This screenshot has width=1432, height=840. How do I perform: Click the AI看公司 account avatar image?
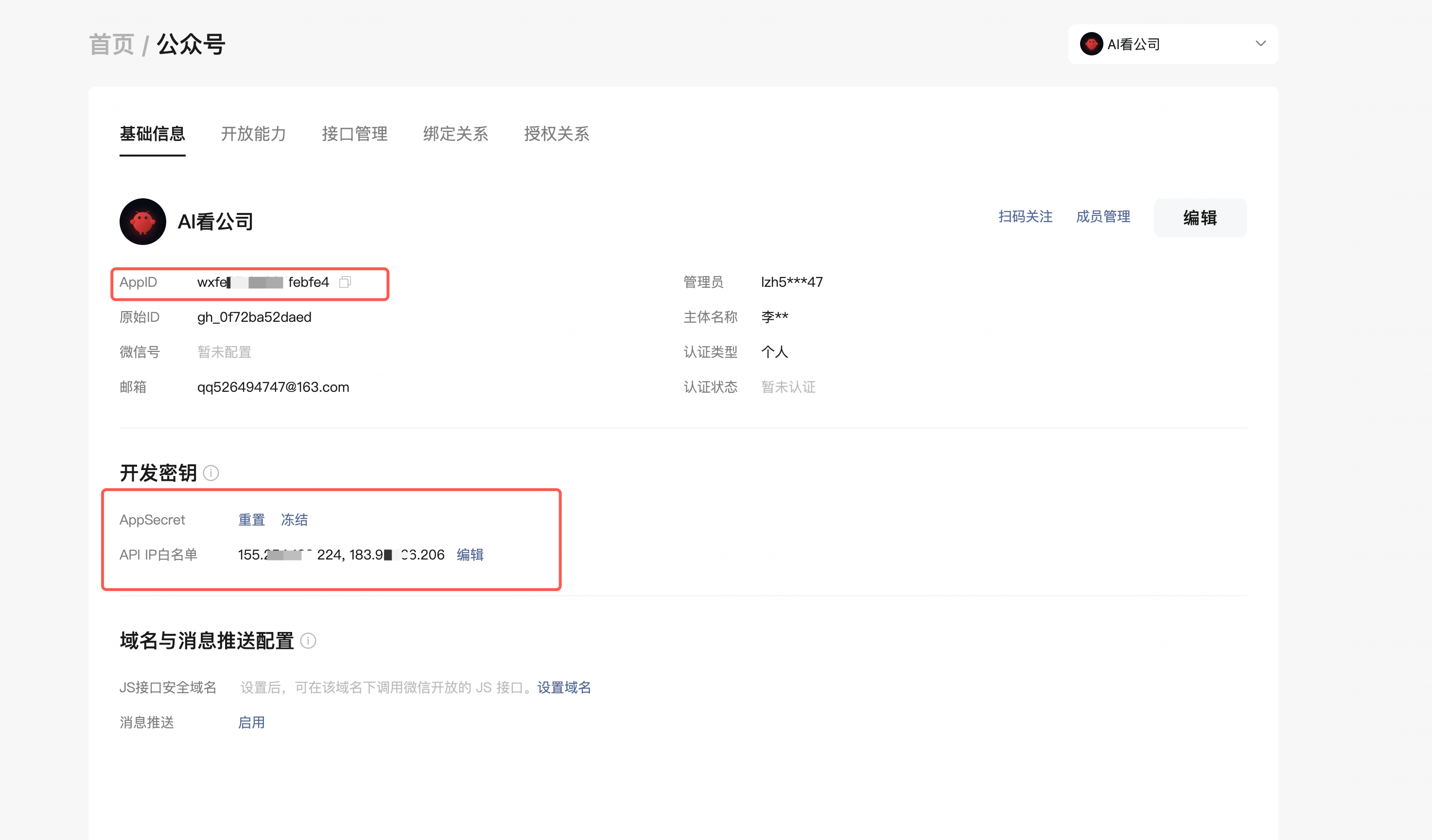point(142,222)
